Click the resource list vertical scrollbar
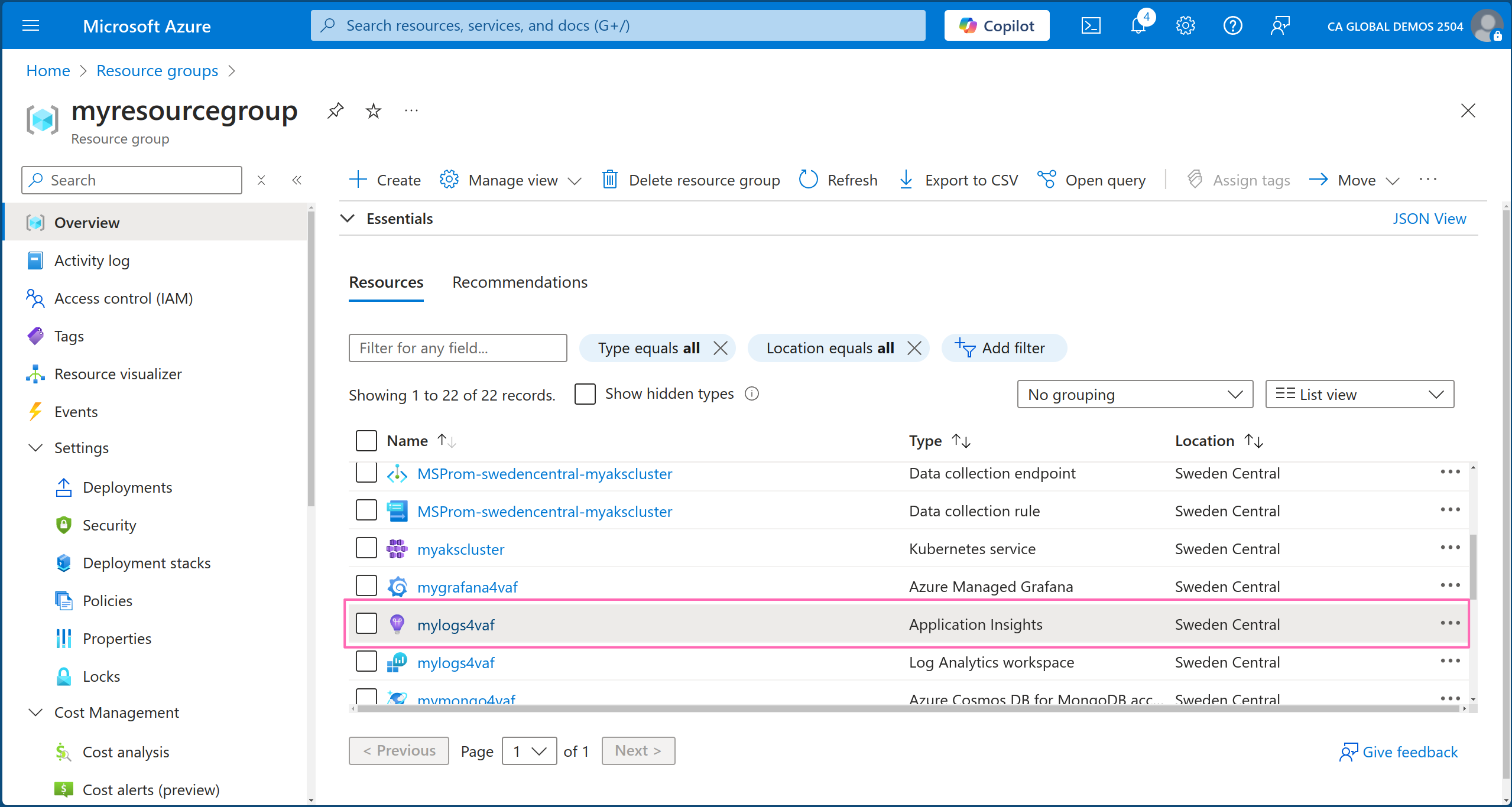The height and width of the screenshot is (807, 1512). tap(1473, 567)
